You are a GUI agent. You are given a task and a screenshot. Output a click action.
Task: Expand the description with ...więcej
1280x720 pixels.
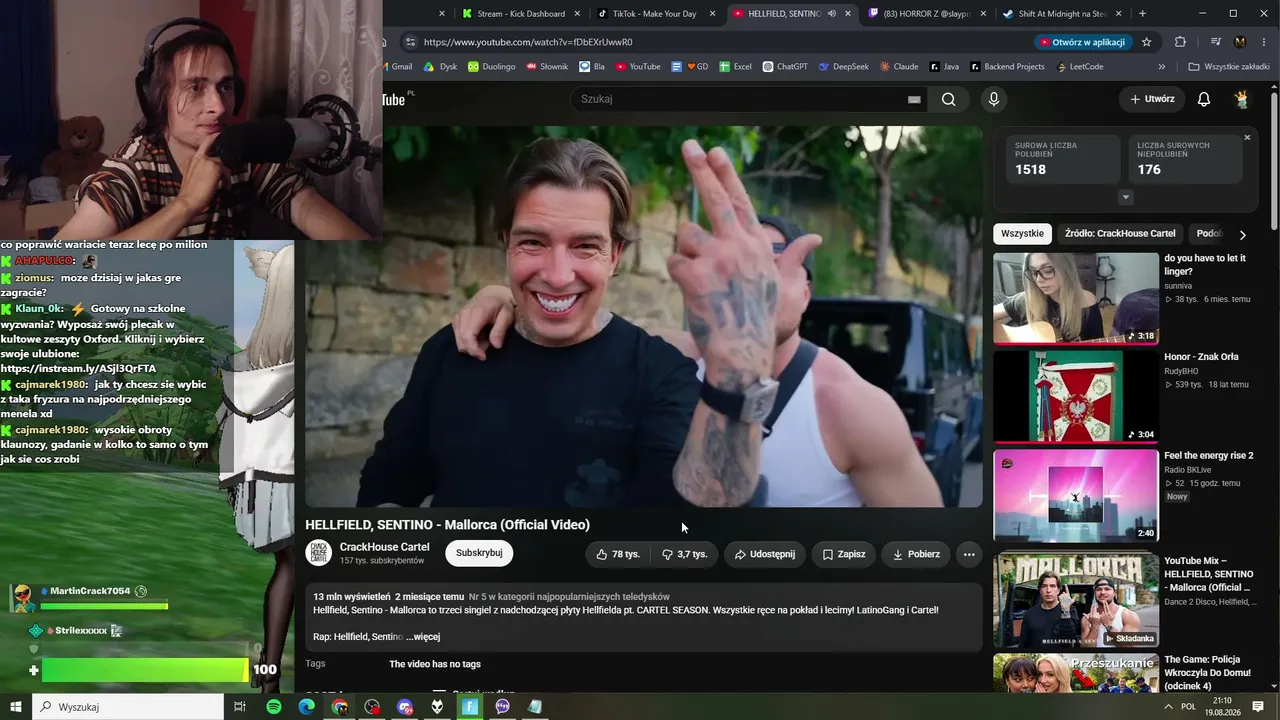423,637
